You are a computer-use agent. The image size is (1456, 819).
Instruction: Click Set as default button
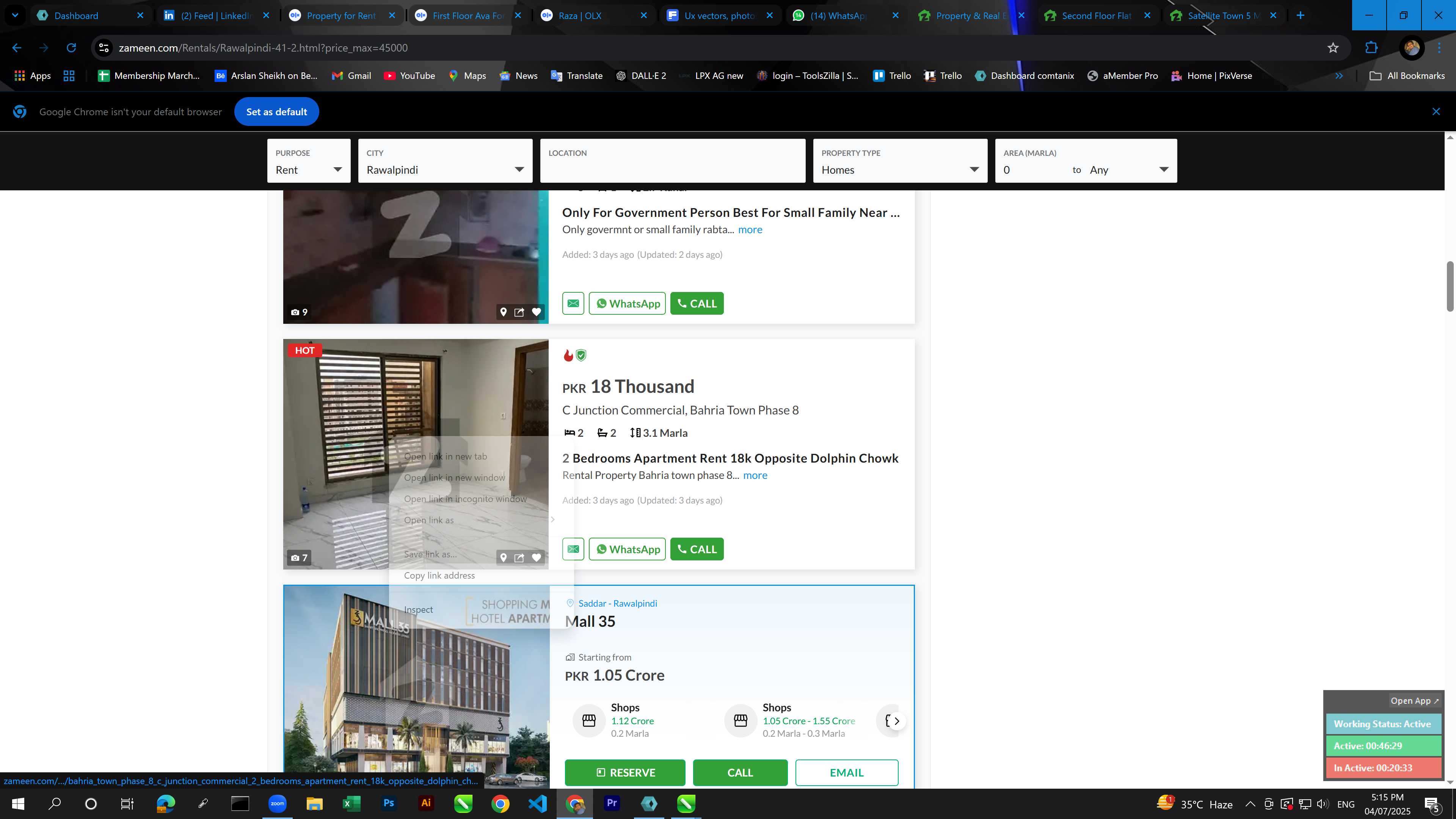pos(276,112)
